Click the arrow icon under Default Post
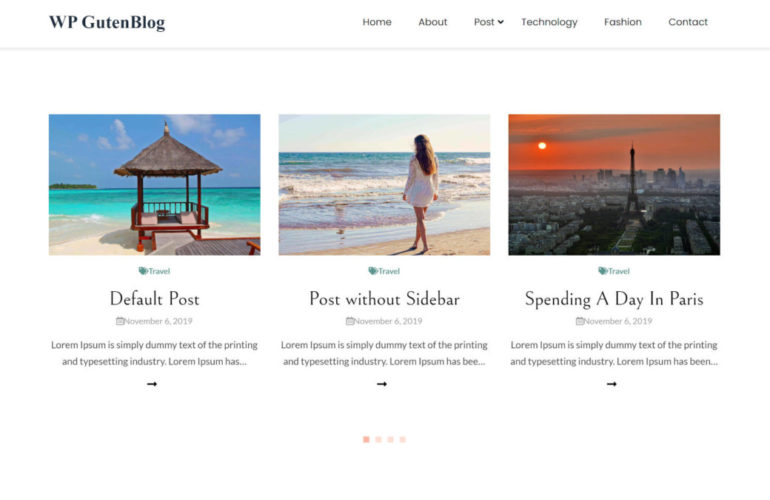This screenshot has width=770, height=500. pyautogui.click(x=152, y=384)
